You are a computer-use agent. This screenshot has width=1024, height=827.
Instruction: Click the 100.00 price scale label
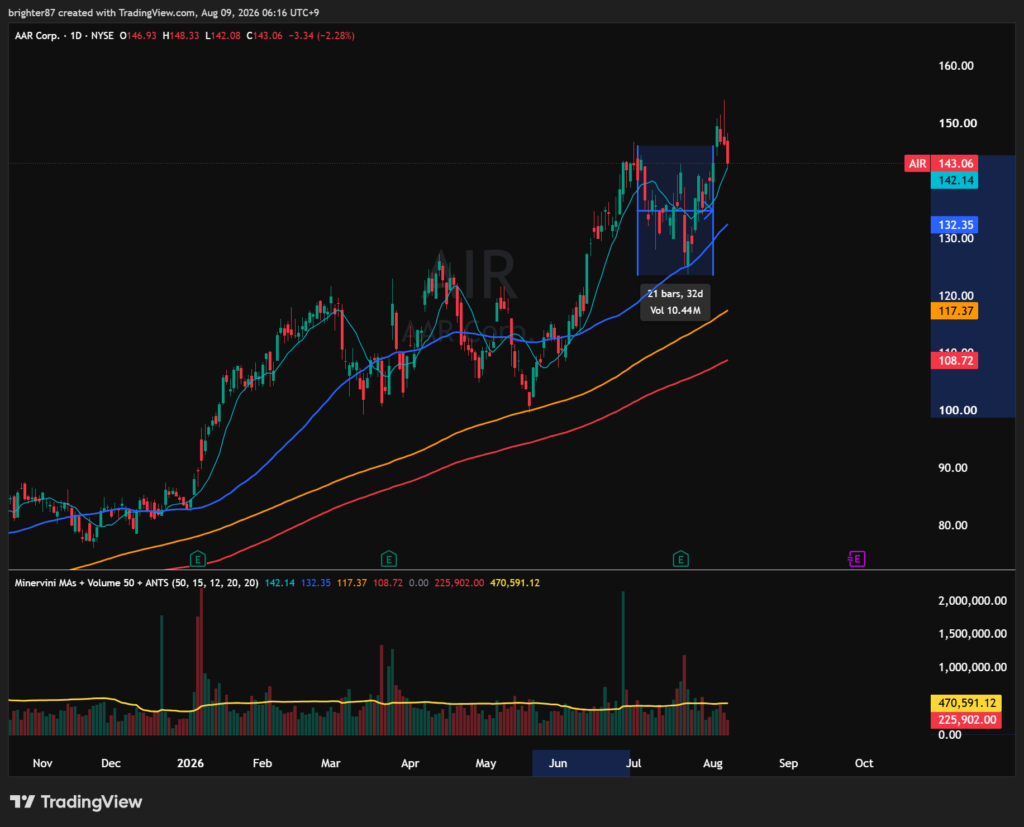pos(957,410)
